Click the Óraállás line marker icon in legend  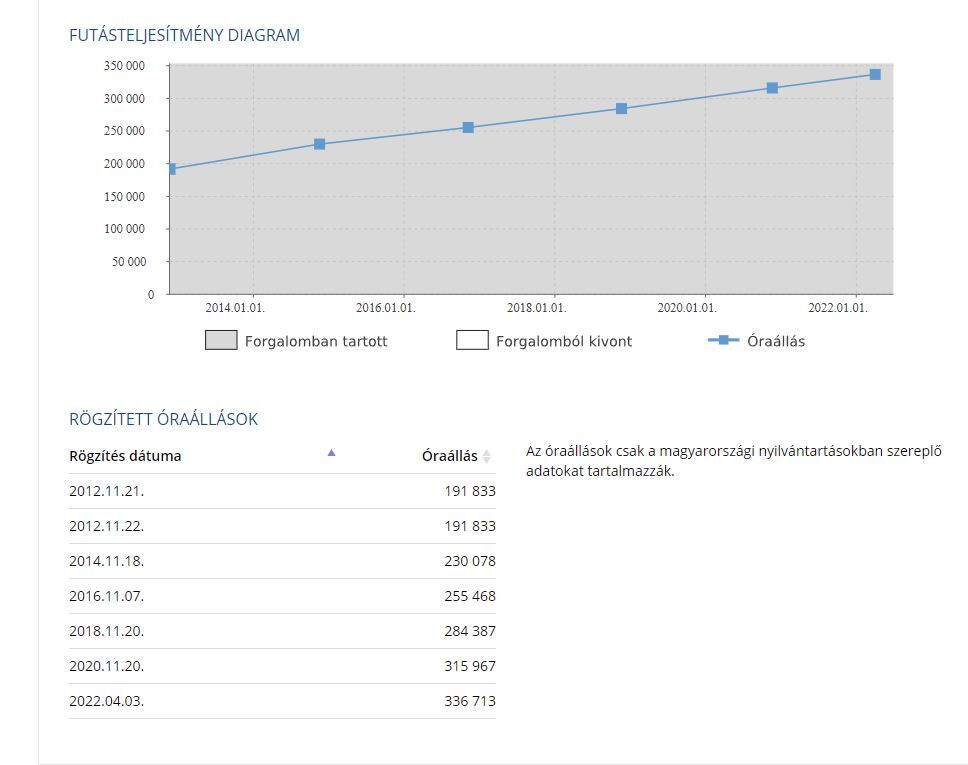pos(723,340)
